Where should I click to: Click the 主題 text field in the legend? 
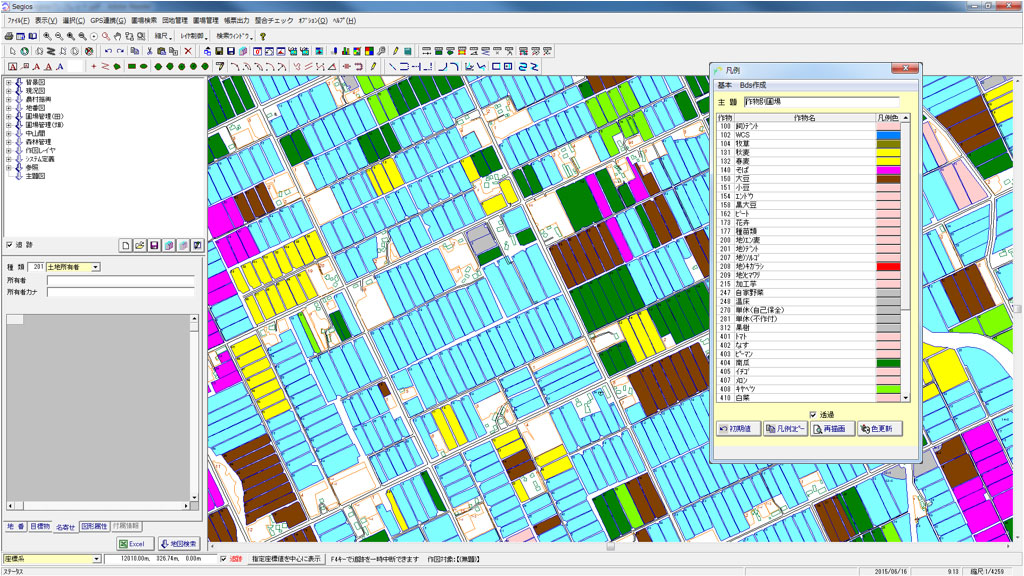coord(822,102)
